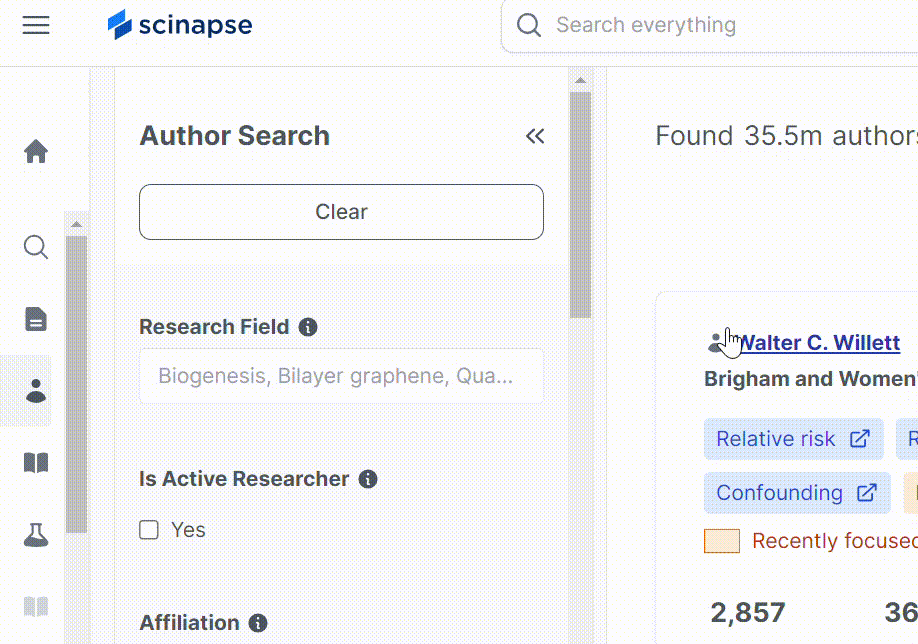
Task: Click the Is Active Researcher info icon
Action: (x=369, y=479)
